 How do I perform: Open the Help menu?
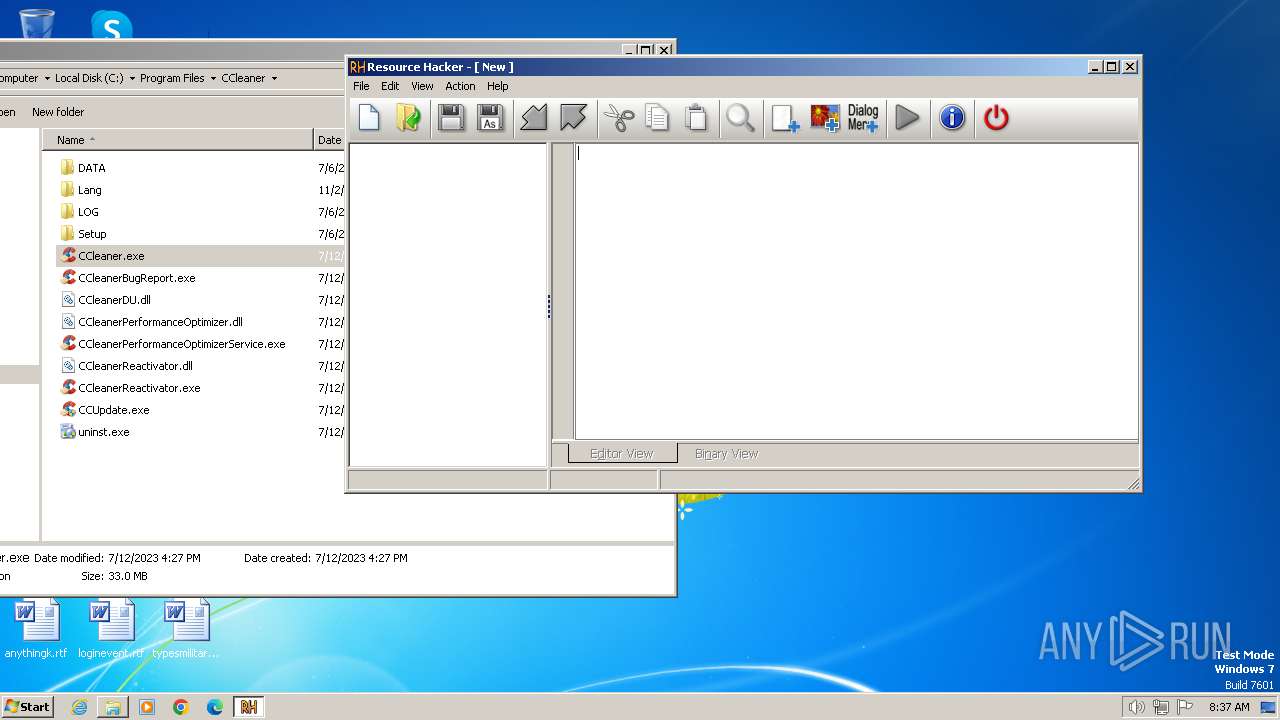497,86
